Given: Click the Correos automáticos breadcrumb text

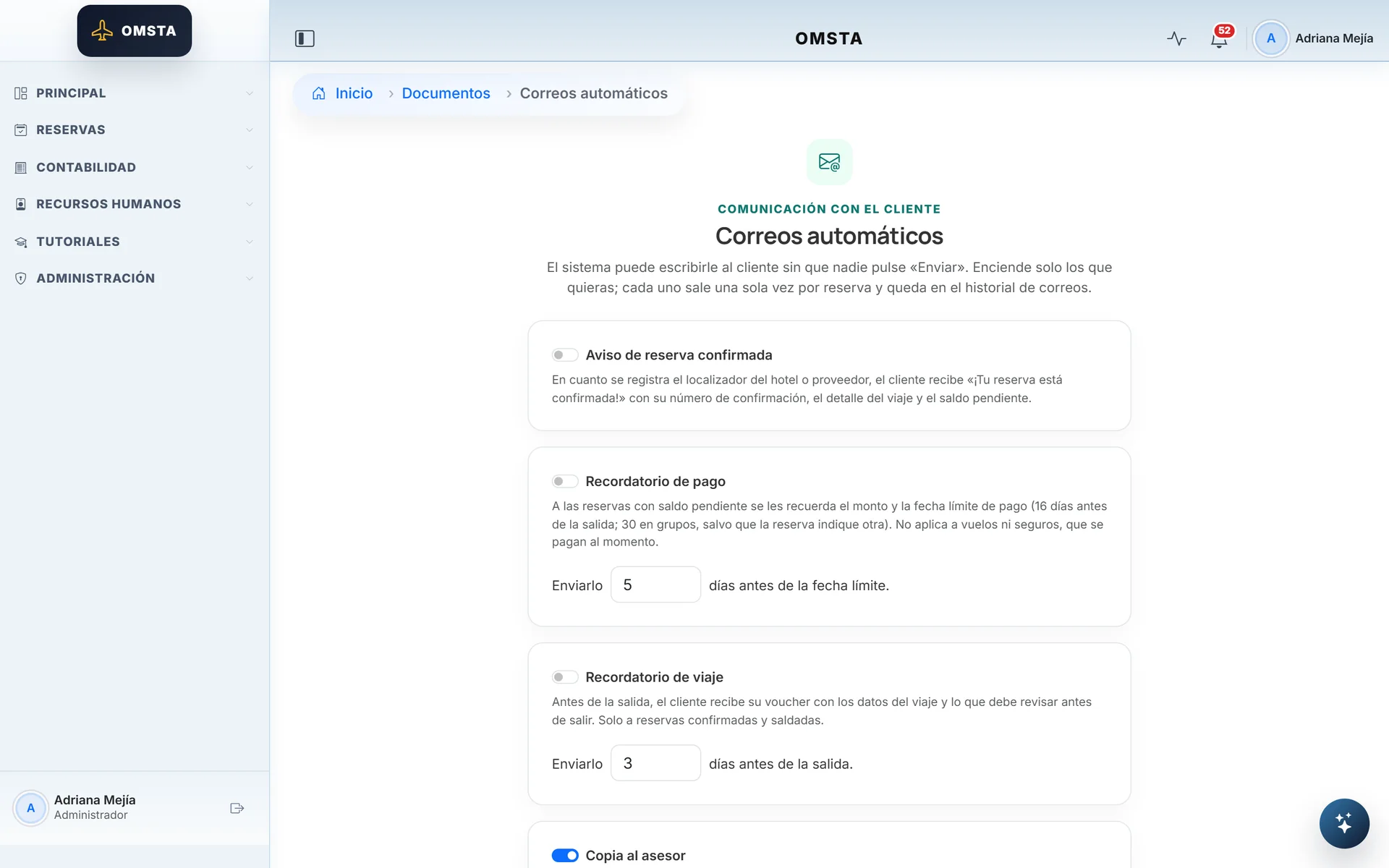Looking at the screenshot, I should coord(593,93).
